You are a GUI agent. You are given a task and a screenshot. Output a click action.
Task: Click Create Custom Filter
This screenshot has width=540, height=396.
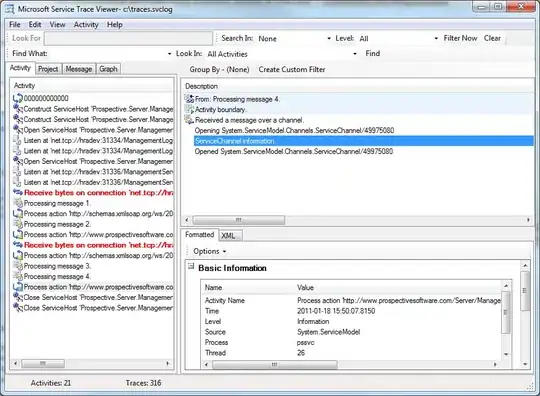click(x=292, y=70)
